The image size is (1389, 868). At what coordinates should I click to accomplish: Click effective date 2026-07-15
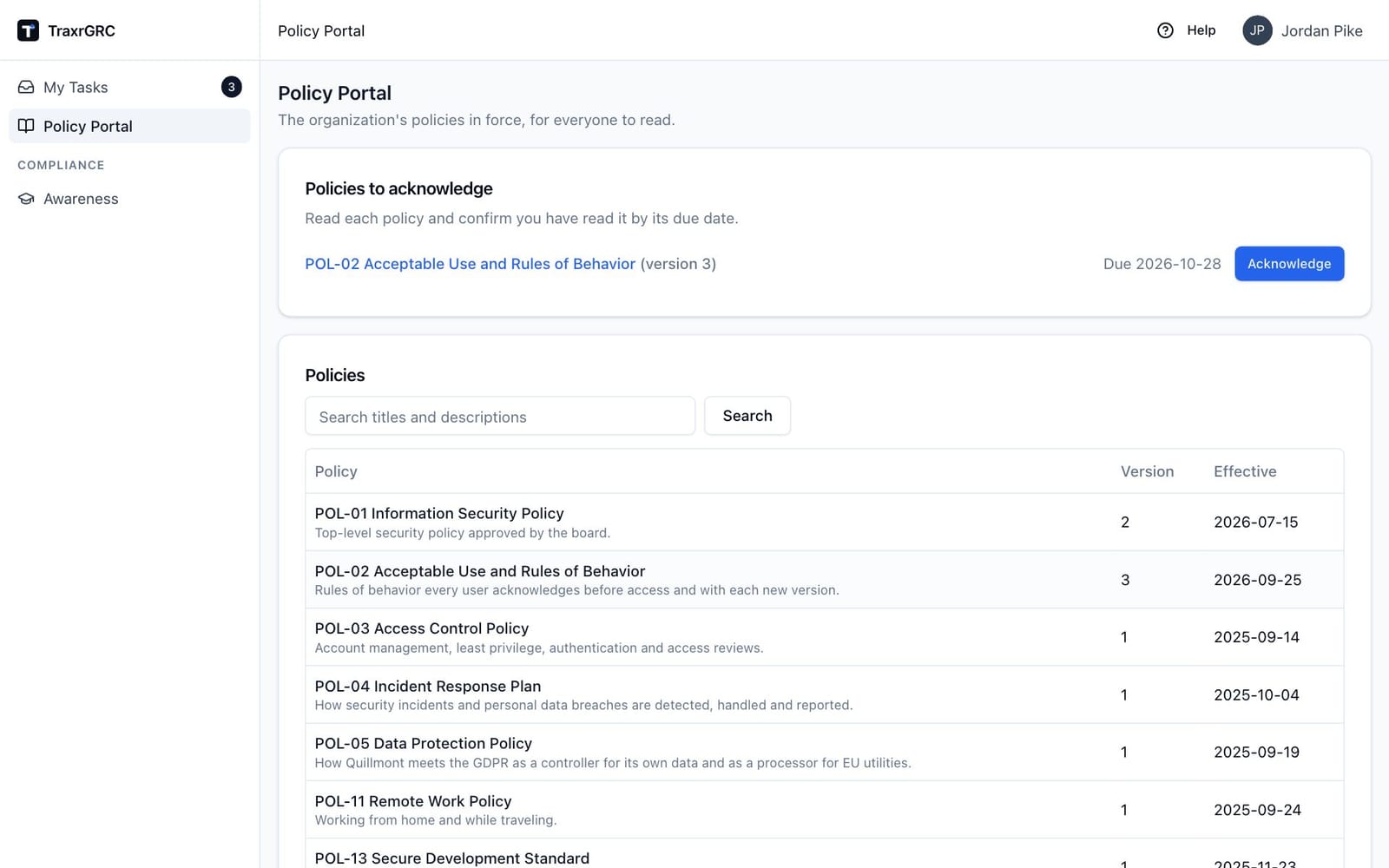coord(1255,523)
